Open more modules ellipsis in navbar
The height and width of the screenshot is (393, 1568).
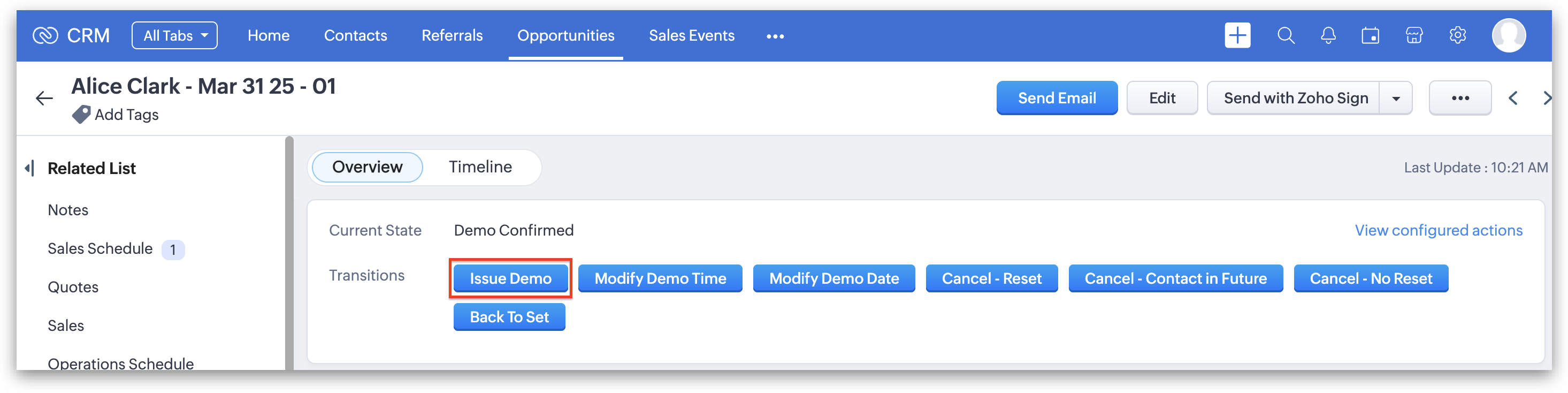[775, 36]
